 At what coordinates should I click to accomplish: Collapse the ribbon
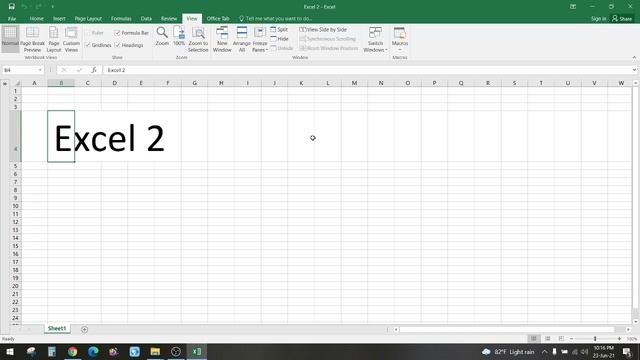click(634, 58)
